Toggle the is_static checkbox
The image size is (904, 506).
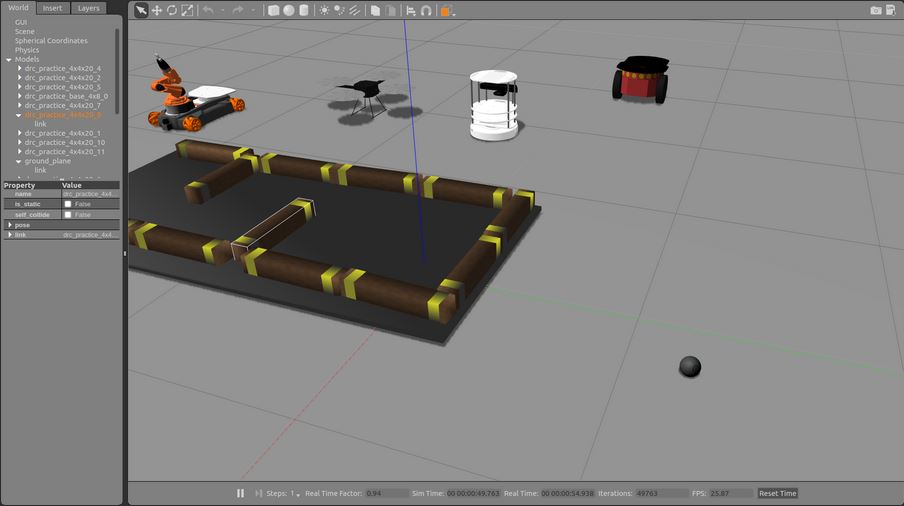(x=67, y=204)
